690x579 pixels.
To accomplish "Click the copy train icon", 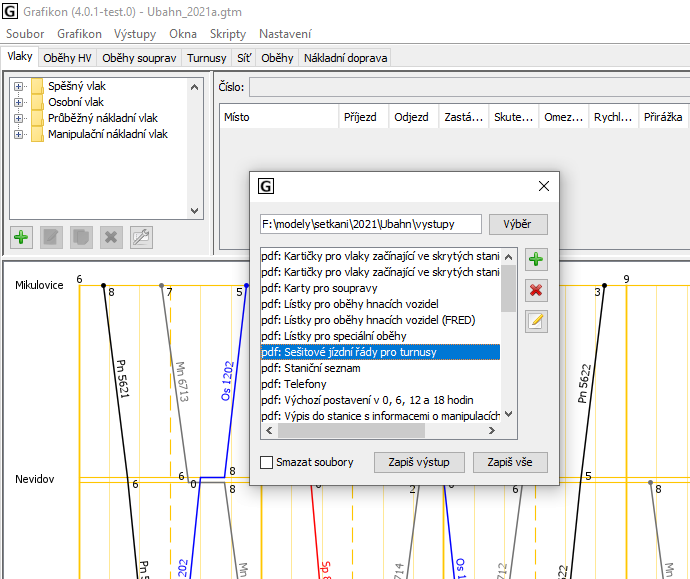I will pos(81,237).
